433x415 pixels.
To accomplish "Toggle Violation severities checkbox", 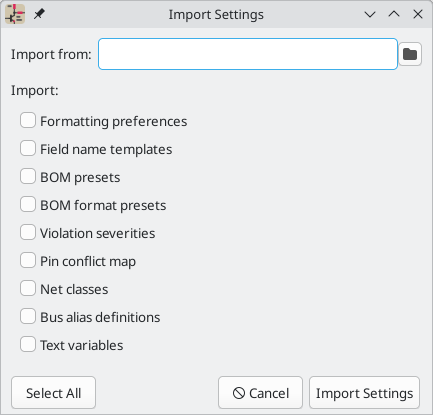I will click(x=28, y=232).
